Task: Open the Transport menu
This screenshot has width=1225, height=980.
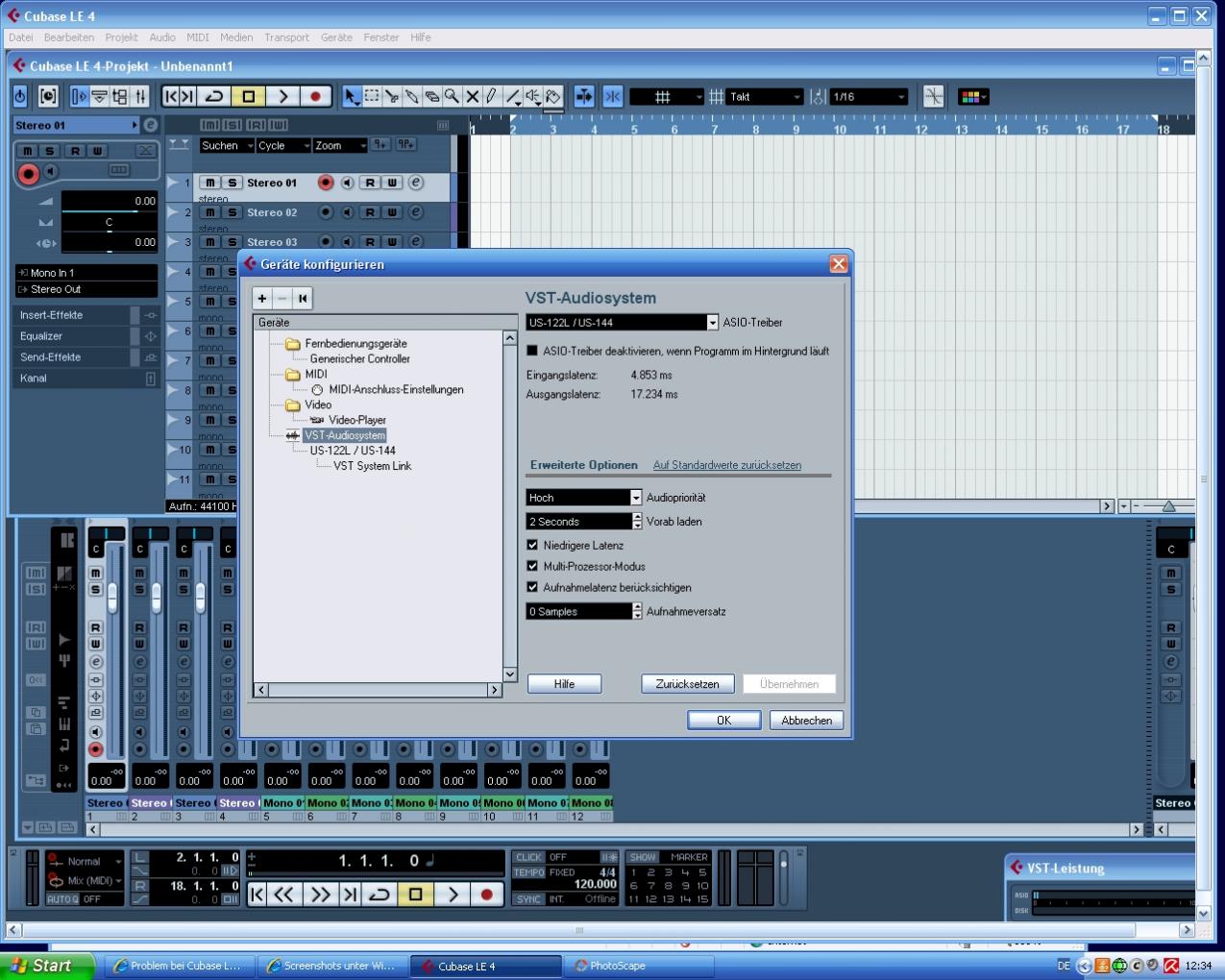Action: click(x=286, y=37)
